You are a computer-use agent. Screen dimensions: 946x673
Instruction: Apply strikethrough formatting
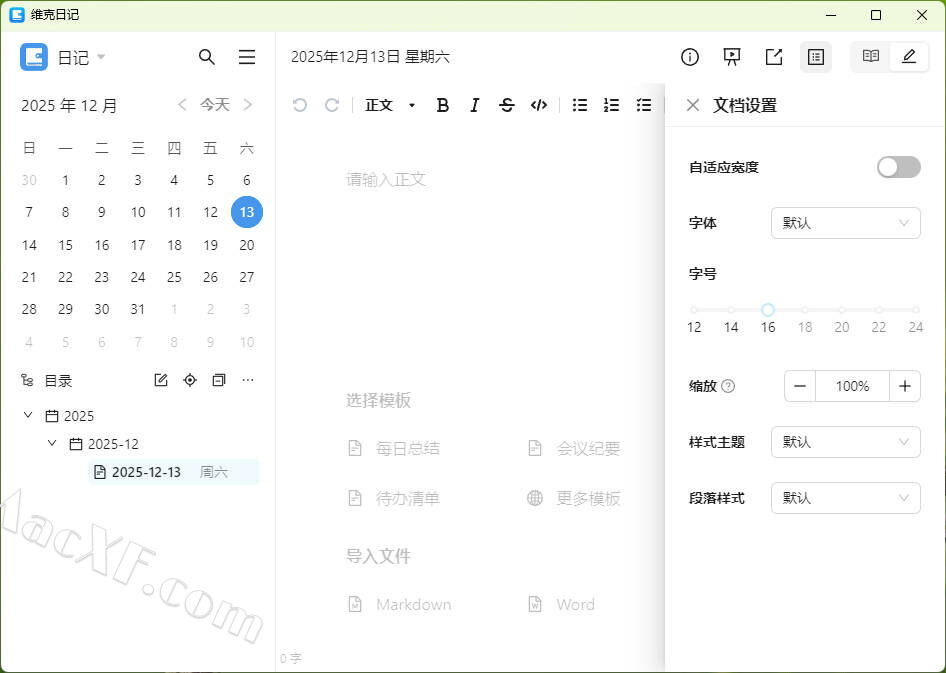click(507, 105)
